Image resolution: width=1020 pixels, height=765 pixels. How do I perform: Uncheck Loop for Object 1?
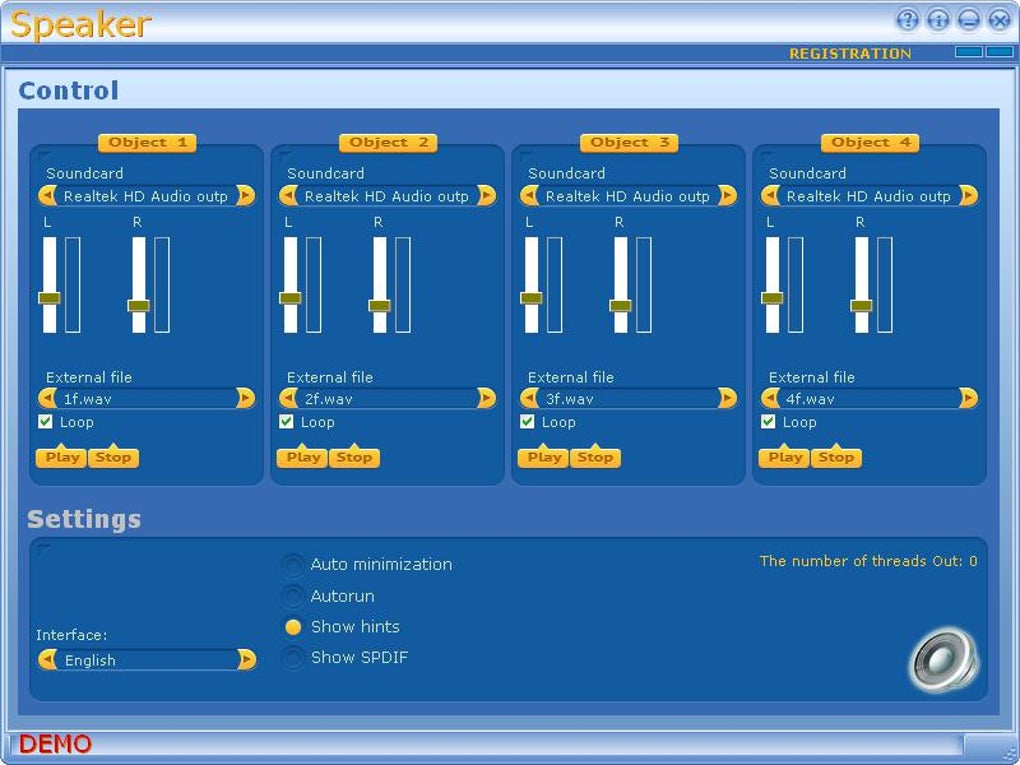pyautogui.click(x=45, y=422)
